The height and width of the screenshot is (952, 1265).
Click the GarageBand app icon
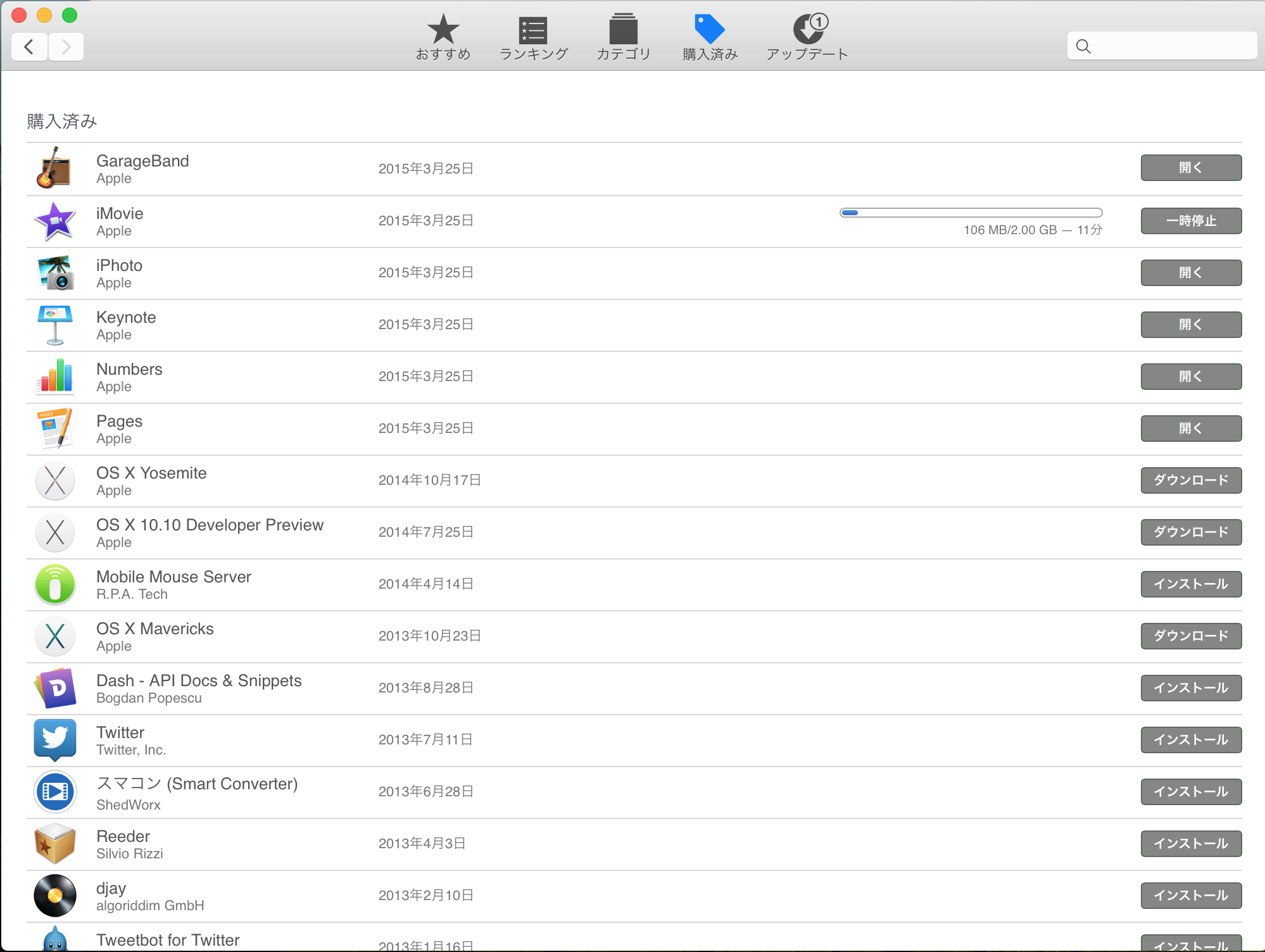(54, 168)
